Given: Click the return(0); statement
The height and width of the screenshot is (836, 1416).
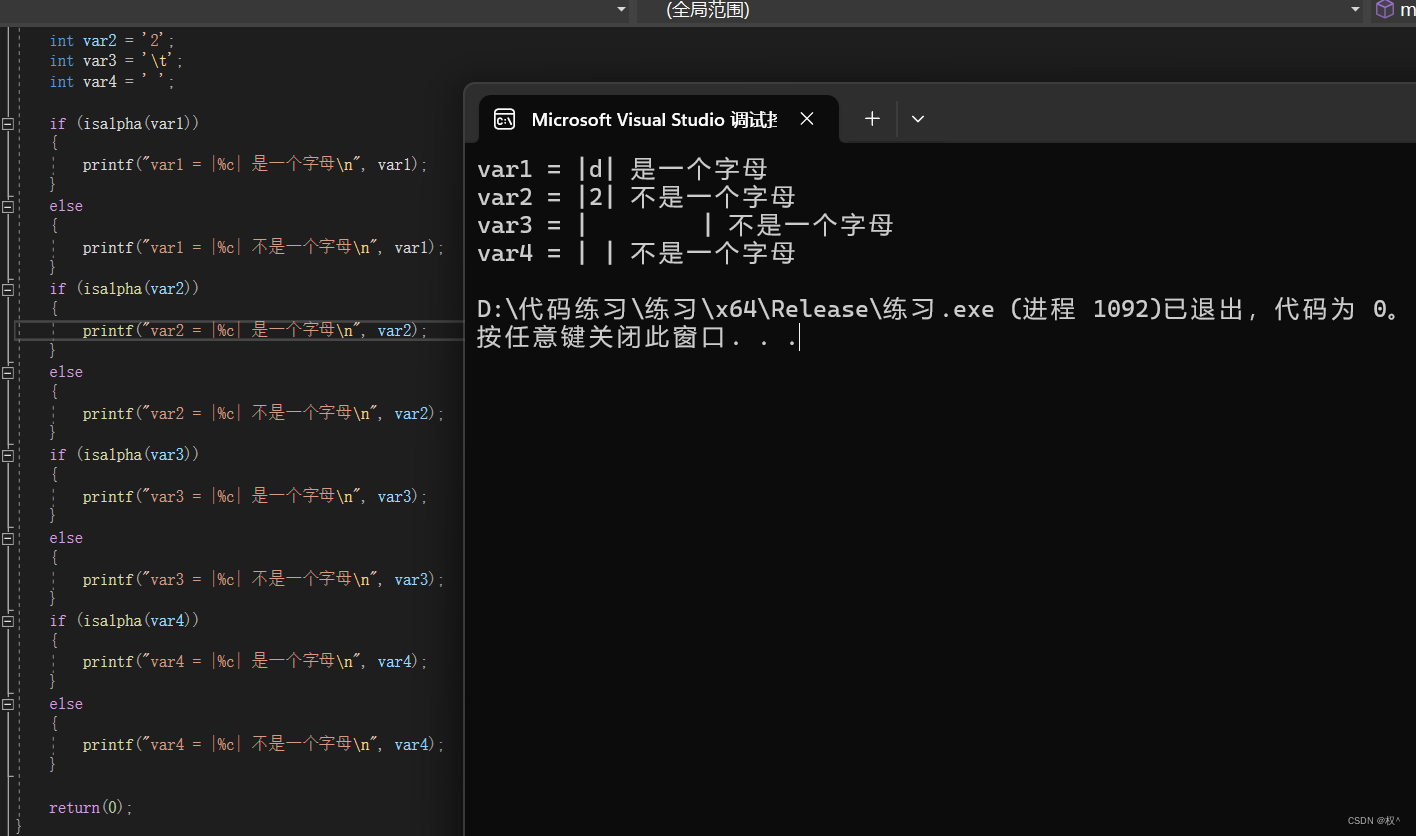Looking at the screenshot, I should coord(91,808).
